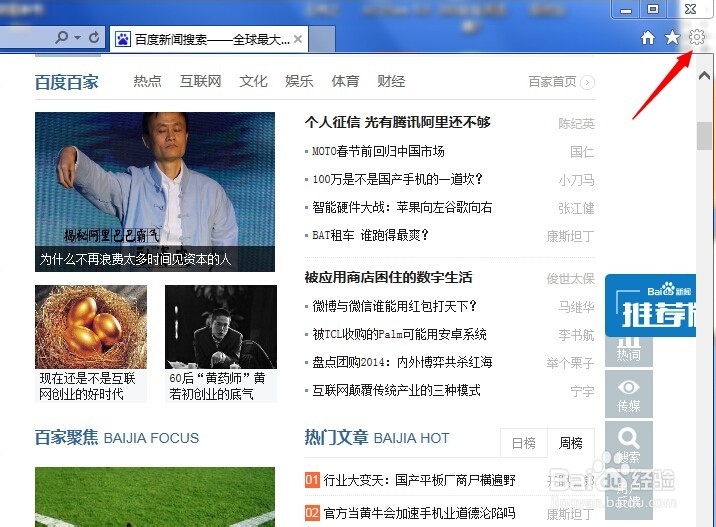
Task: Open article MOTO春节前回归中国市场
Action: (378, 151)
